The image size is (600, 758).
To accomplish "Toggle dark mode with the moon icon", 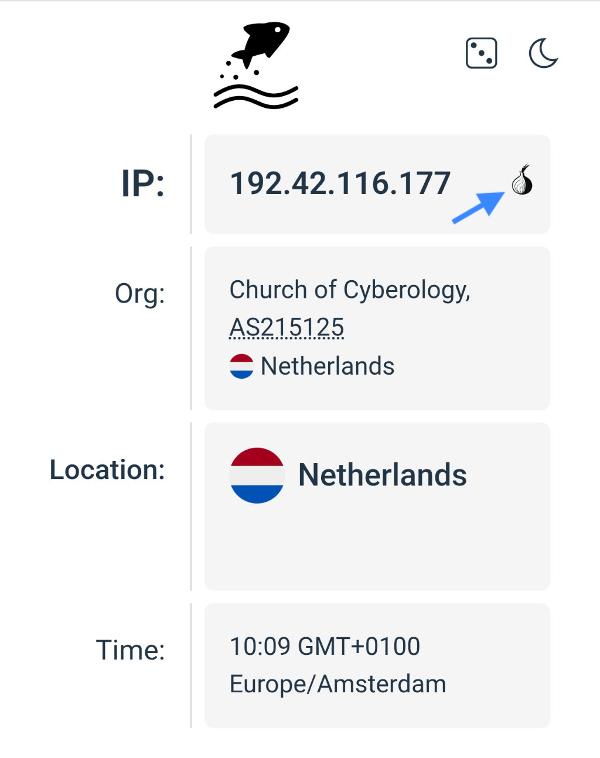I will tap(543, 53).
